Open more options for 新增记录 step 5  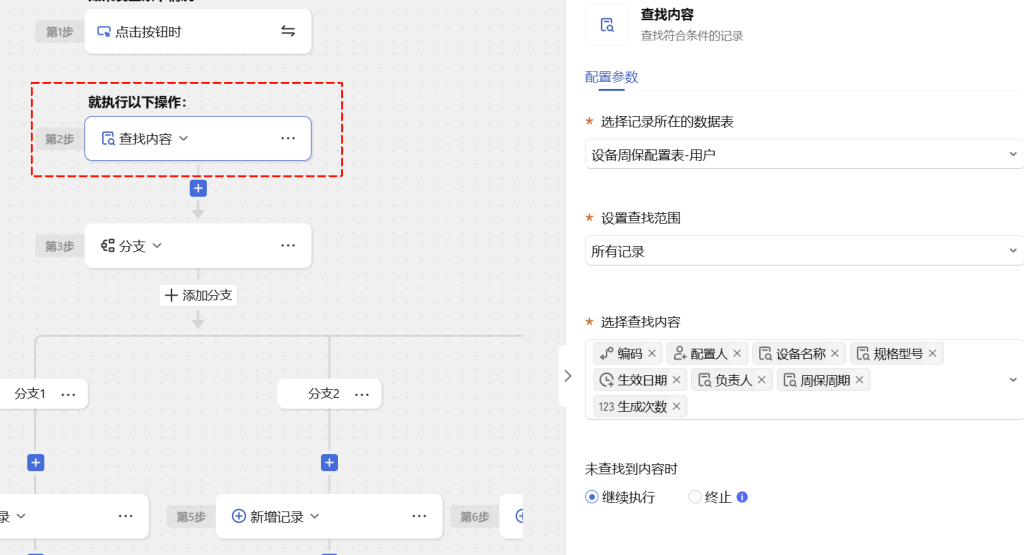pos(419,516)
